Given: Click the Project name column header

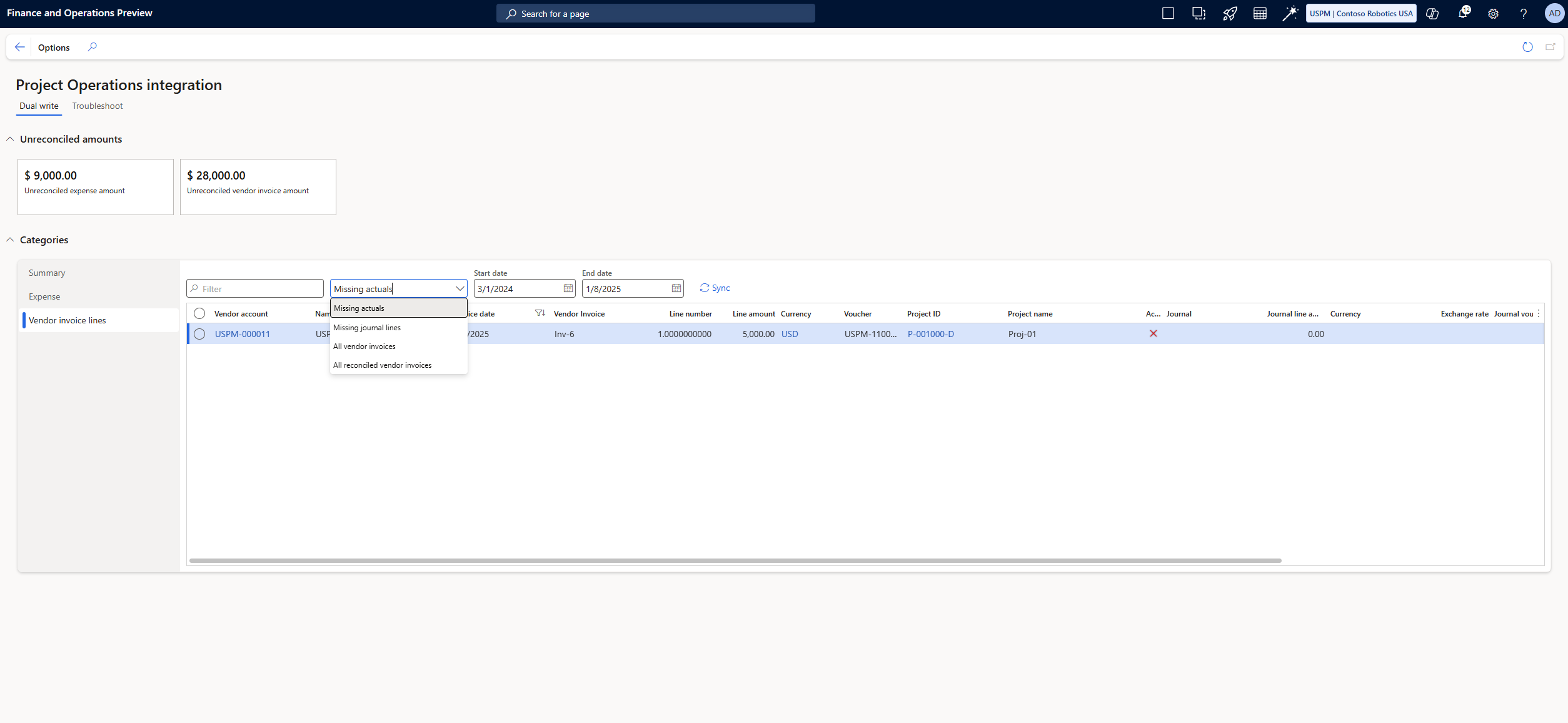Looking at the screenshot, I should pyautogui.click(x=1030, y=314).
